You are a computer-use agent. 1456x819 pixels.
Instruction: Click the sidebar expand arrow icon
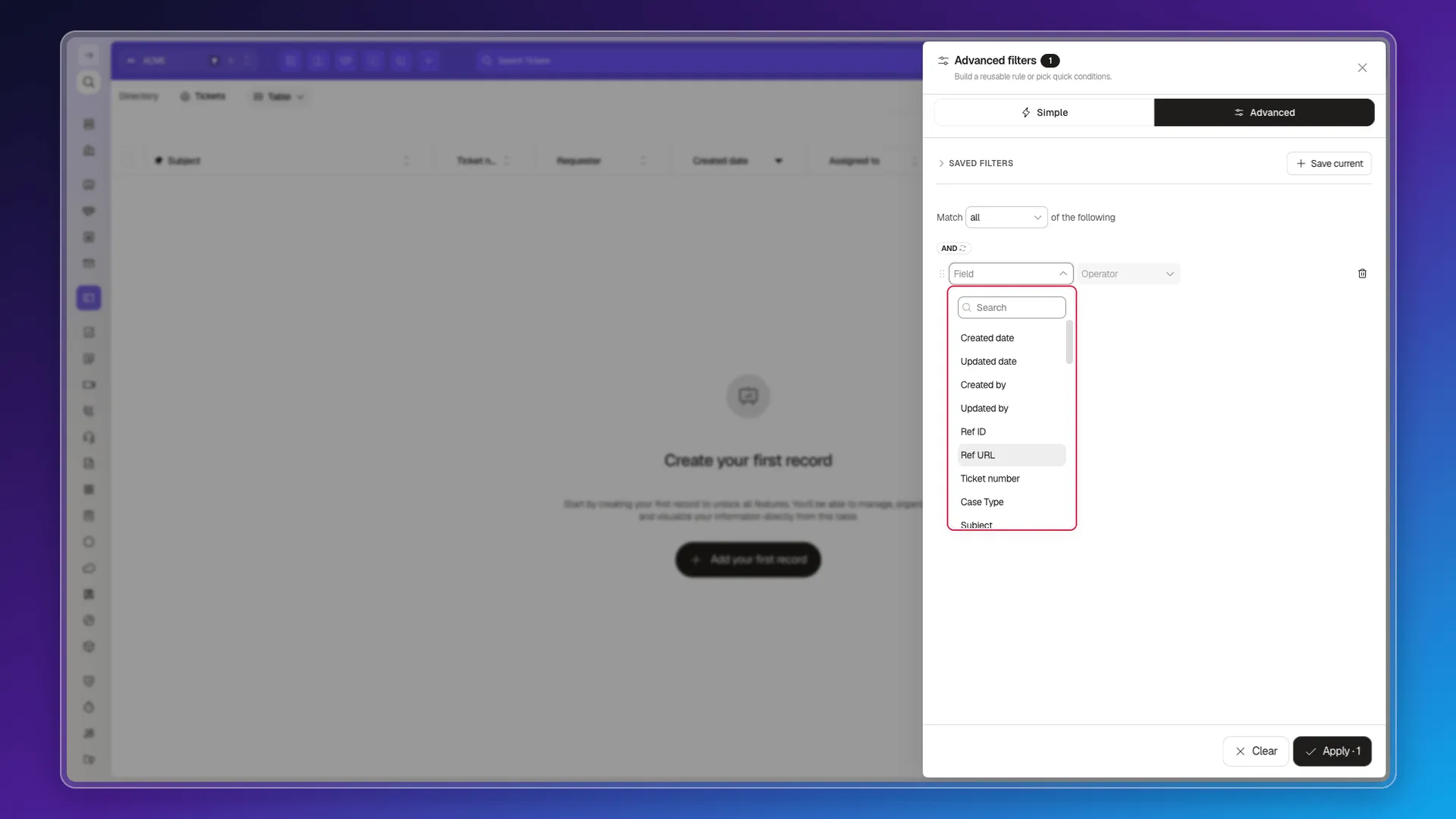89,55
